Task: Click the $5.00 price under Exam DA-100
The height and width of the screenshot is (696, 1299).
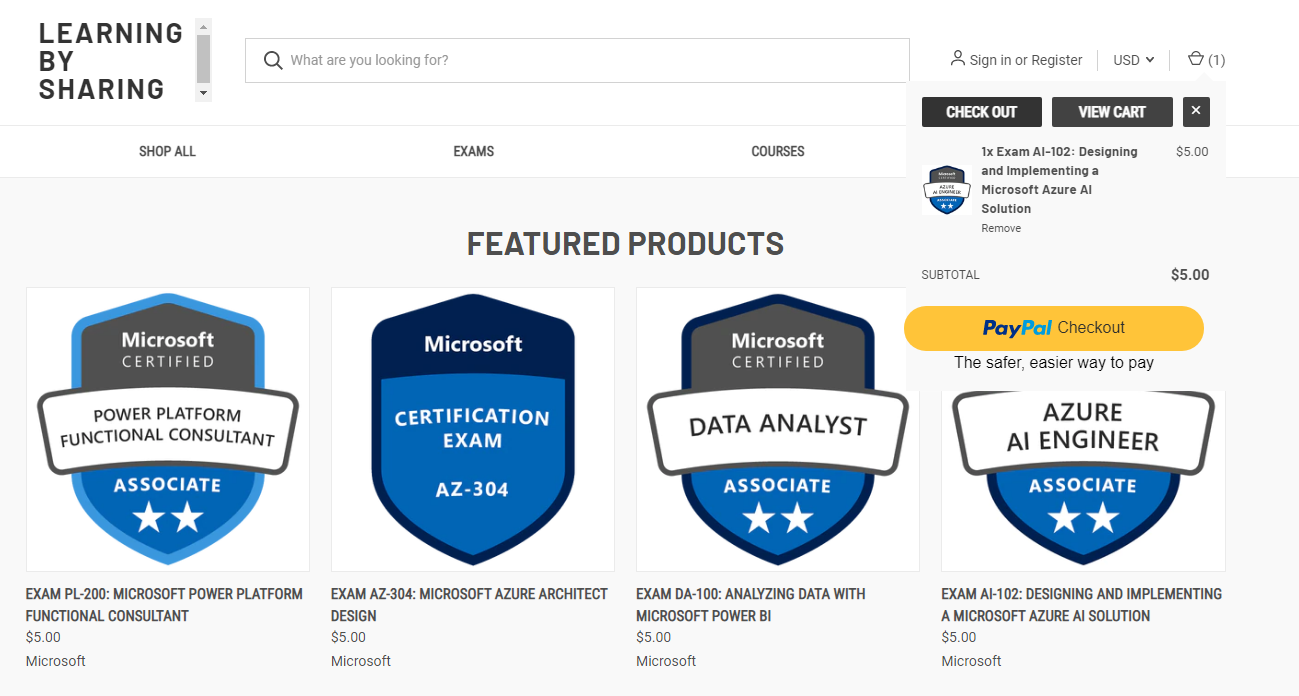Action: tap(653, 637)
